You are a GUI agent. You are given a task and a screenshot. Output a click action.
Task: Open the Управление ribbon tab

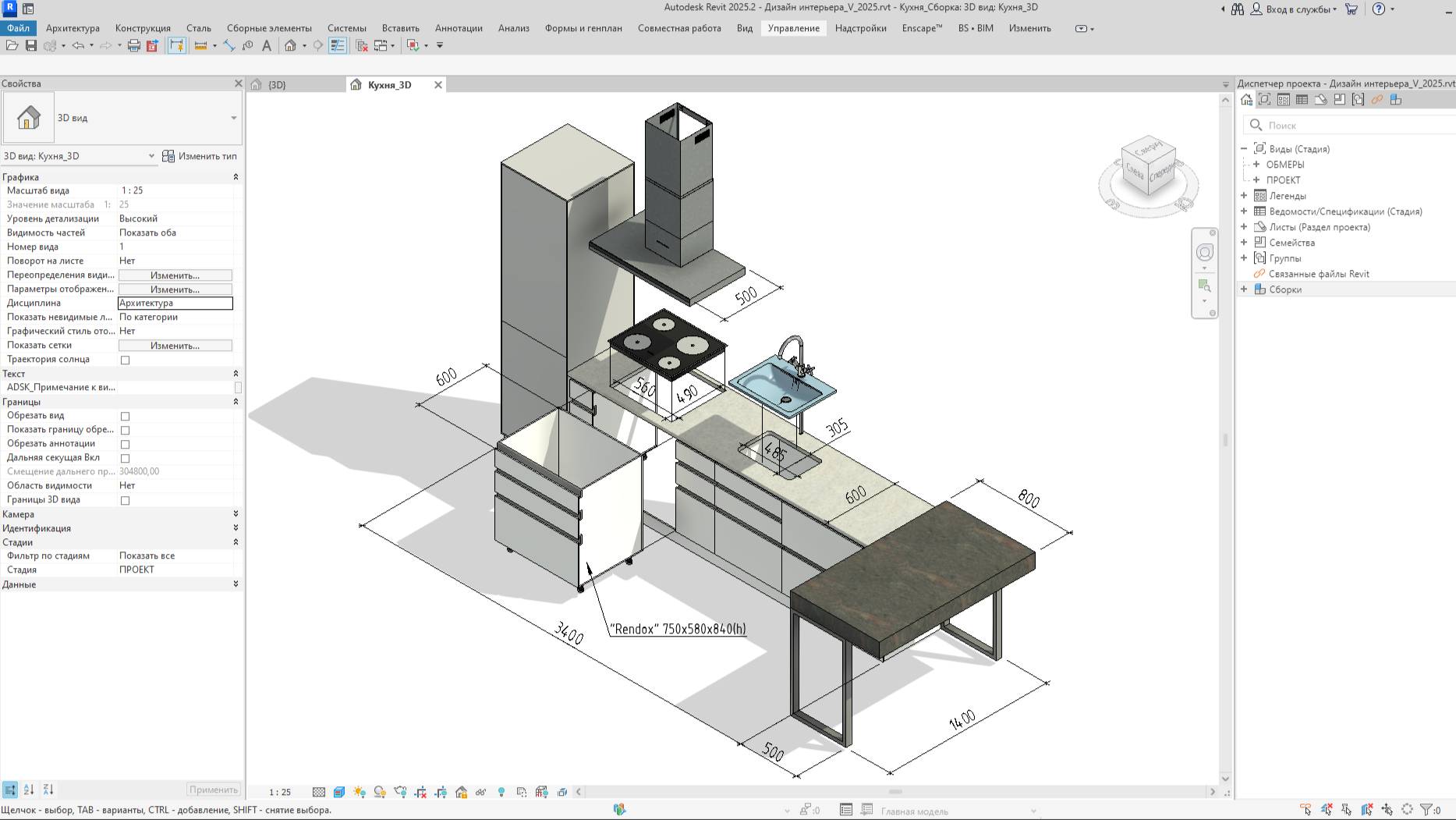(x=793, y=28)
